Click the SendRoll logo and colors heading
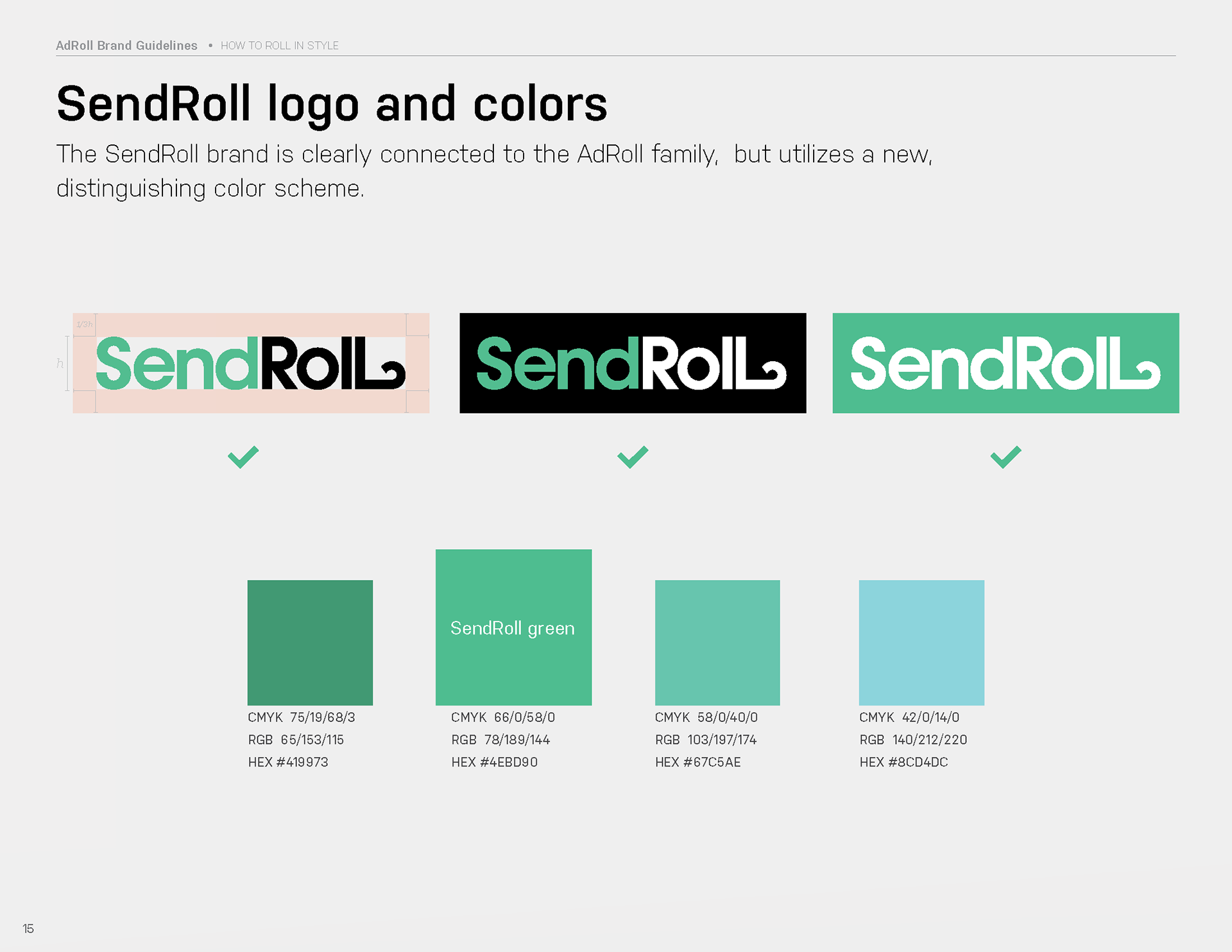1232x952 pixels. [x=332, y=105]
